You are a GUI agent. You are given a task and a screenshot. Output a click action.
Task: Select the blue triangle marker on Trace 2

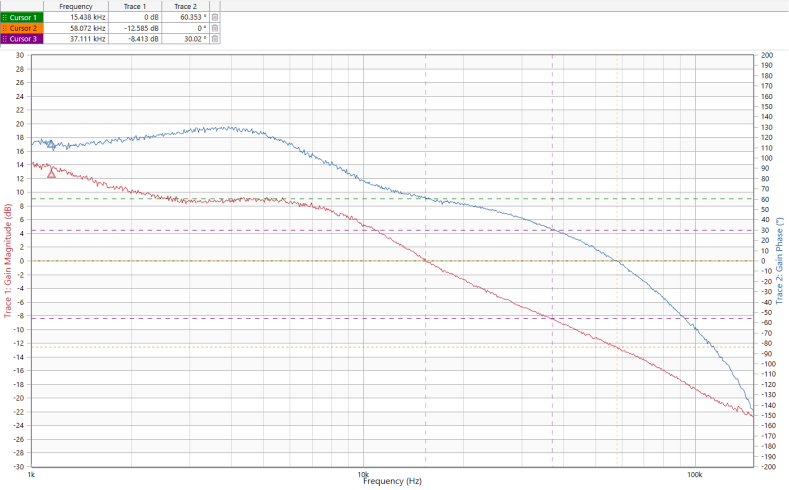pos(51,144)
